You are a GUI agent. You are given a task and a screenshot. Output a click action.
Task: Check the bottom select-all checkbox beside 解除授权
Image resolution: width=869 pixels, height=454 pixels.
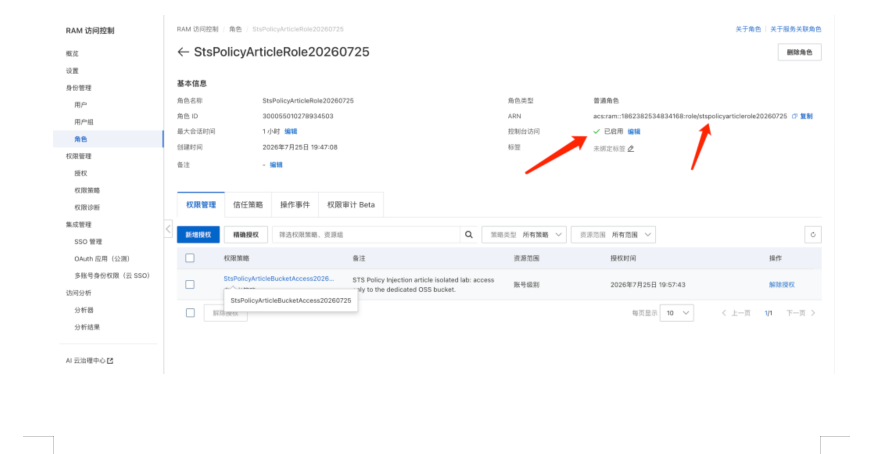click(190, 313)
